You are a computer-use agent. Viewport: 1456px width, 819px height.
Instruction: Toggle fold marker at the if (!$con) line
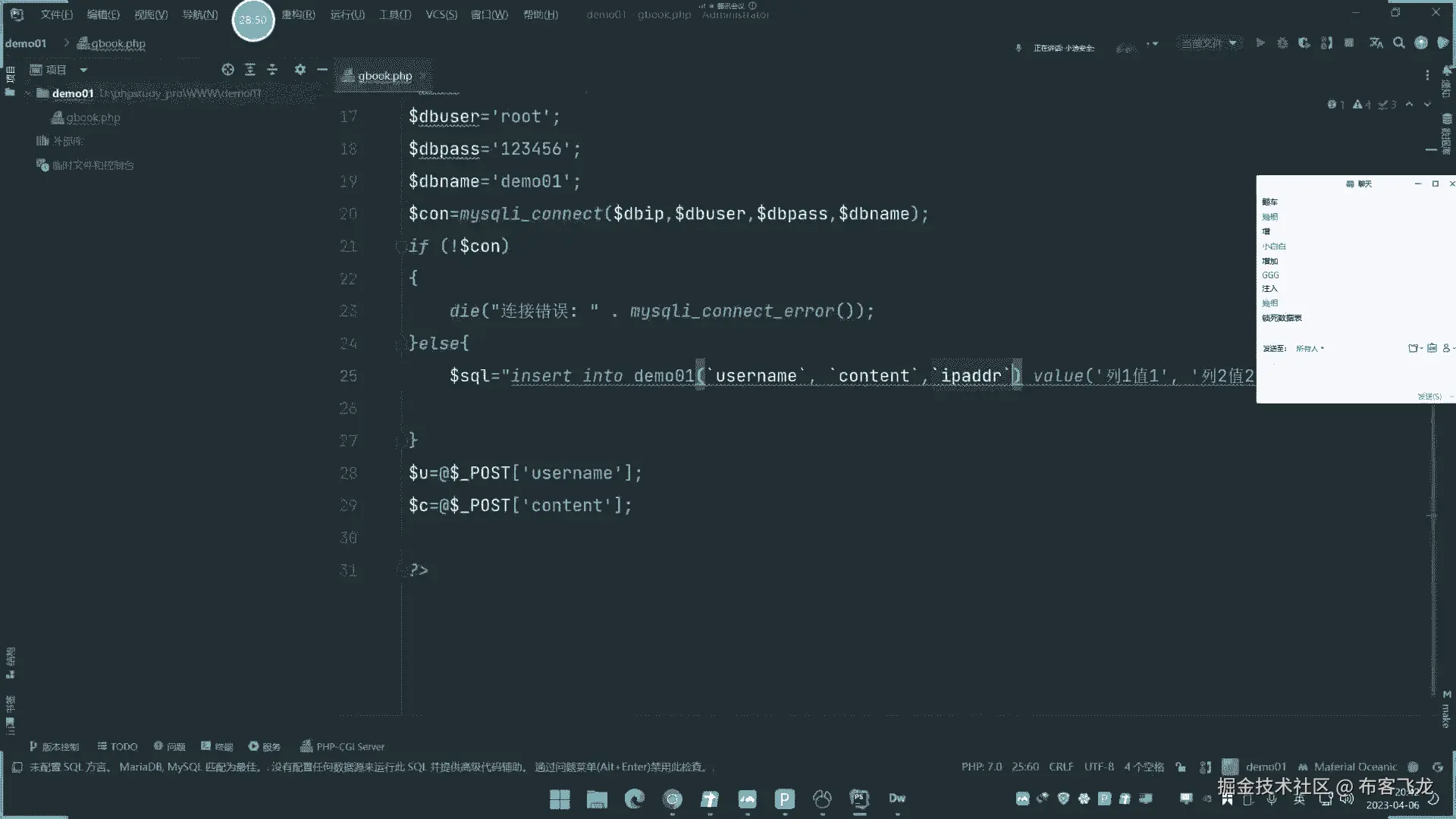click(x=399, y=246)
